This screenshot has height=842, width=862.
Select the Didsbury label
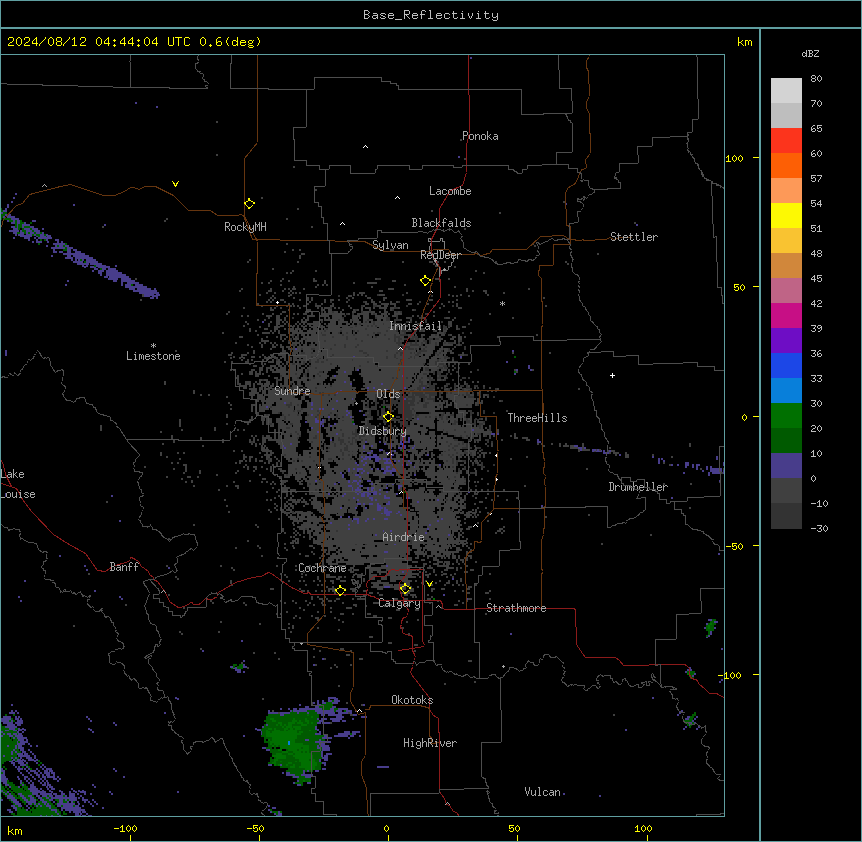(383, 431)
